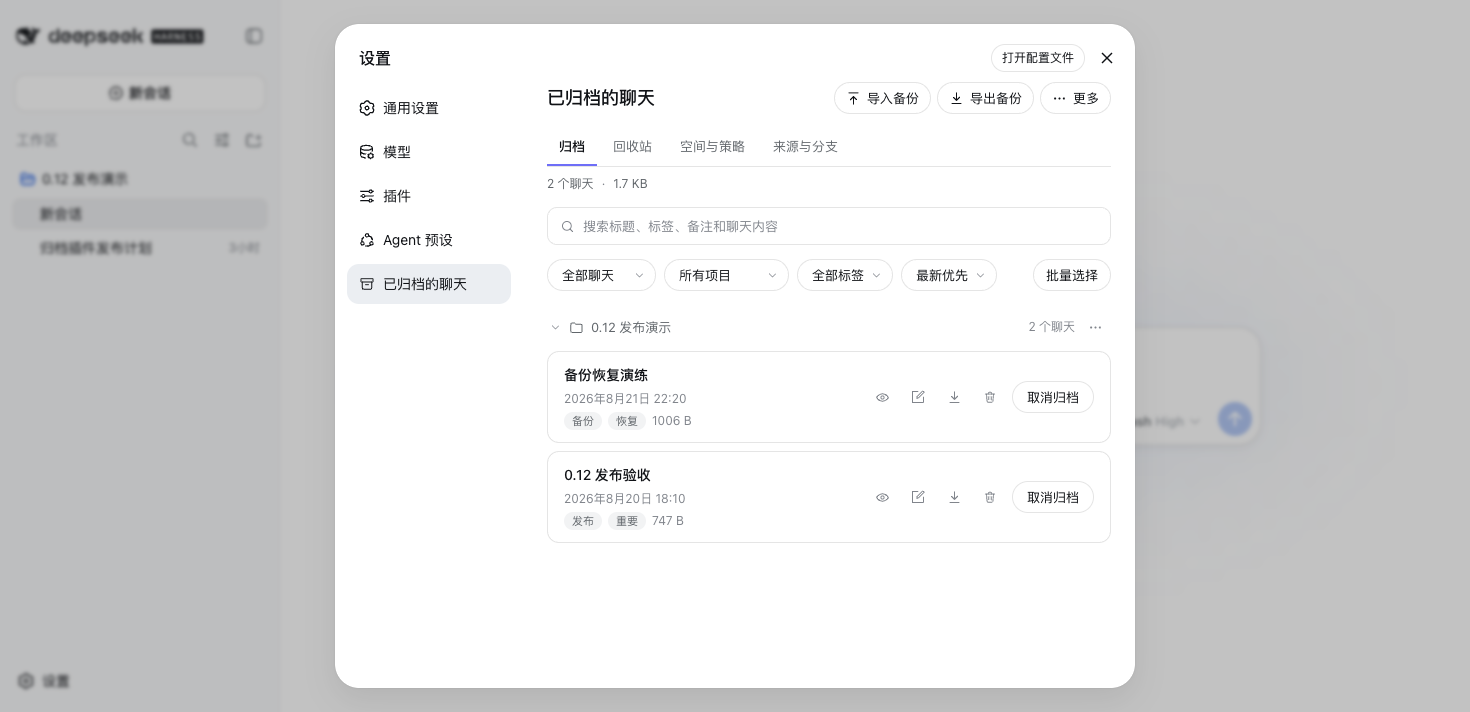Click the 恢复 tag on 备份恢复演练
Viewport: 1470px width, 712px height.
[627, 421]
